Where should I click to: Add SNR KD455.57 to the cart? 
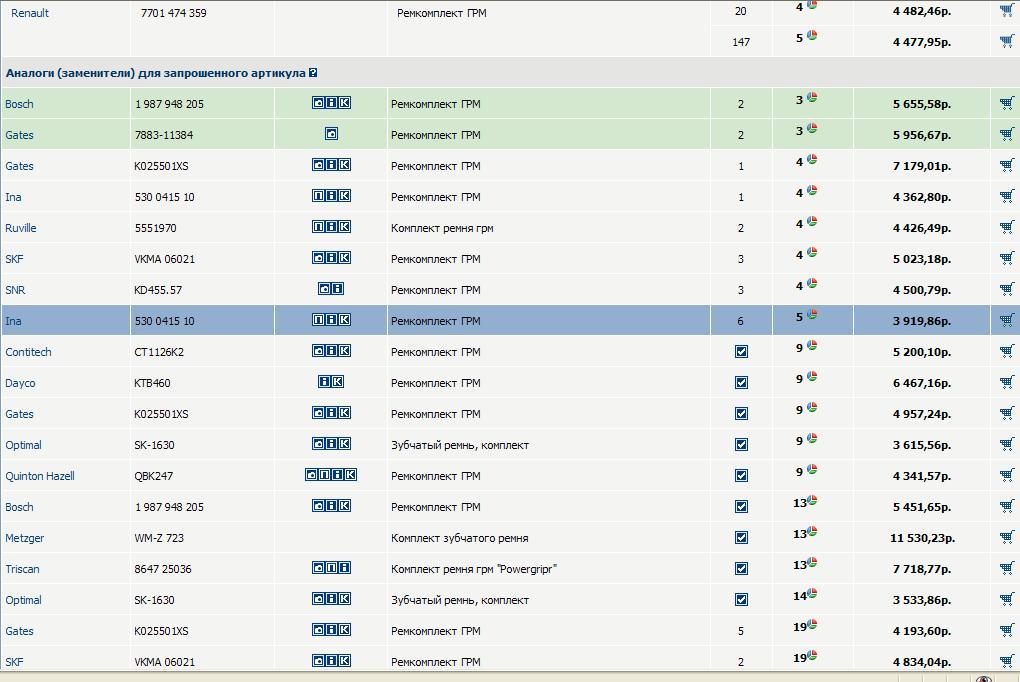click(x=1006, y=289)
